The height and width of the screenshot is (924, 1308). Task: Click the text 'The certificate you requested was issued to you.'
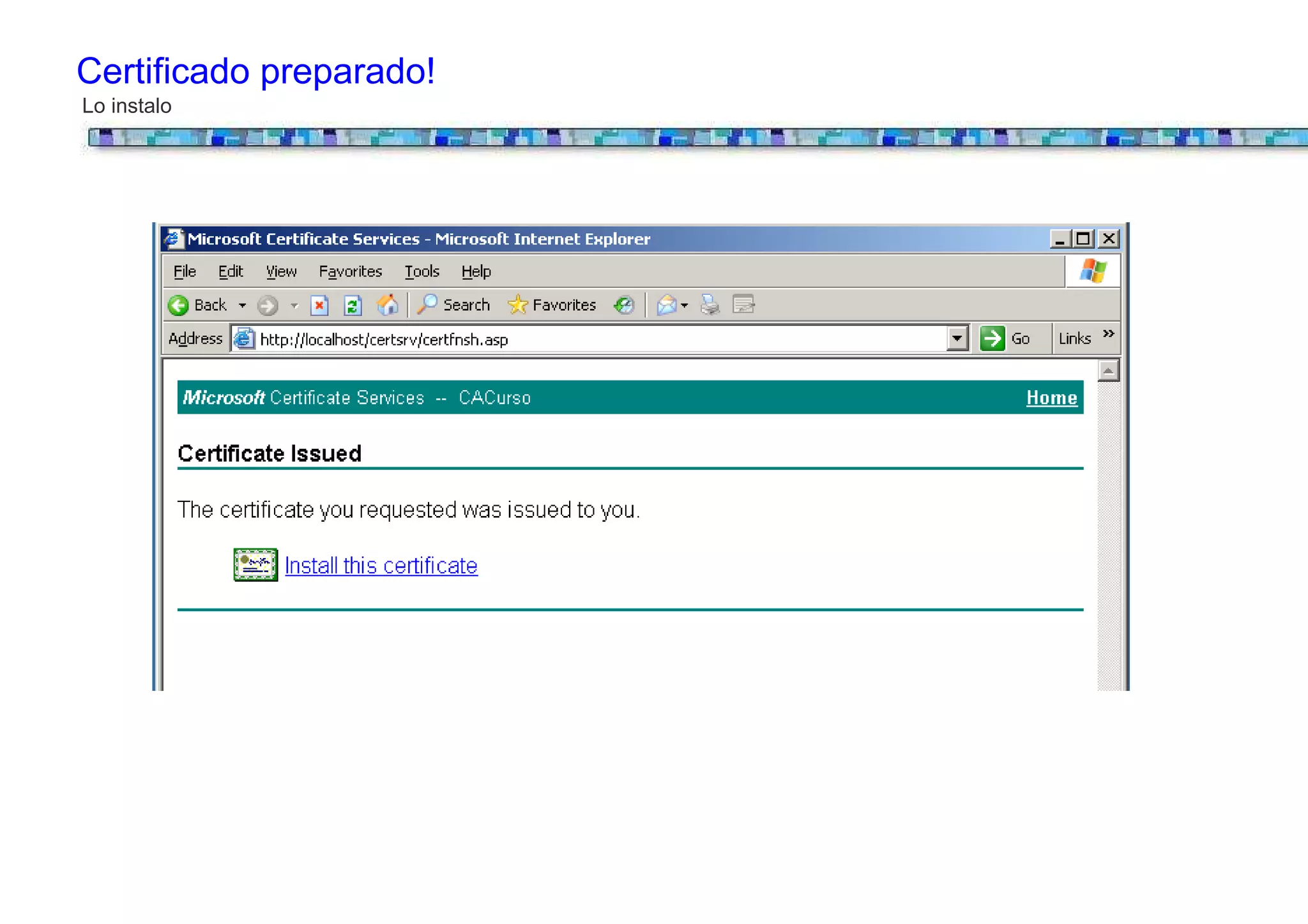(x=409, y=510)
